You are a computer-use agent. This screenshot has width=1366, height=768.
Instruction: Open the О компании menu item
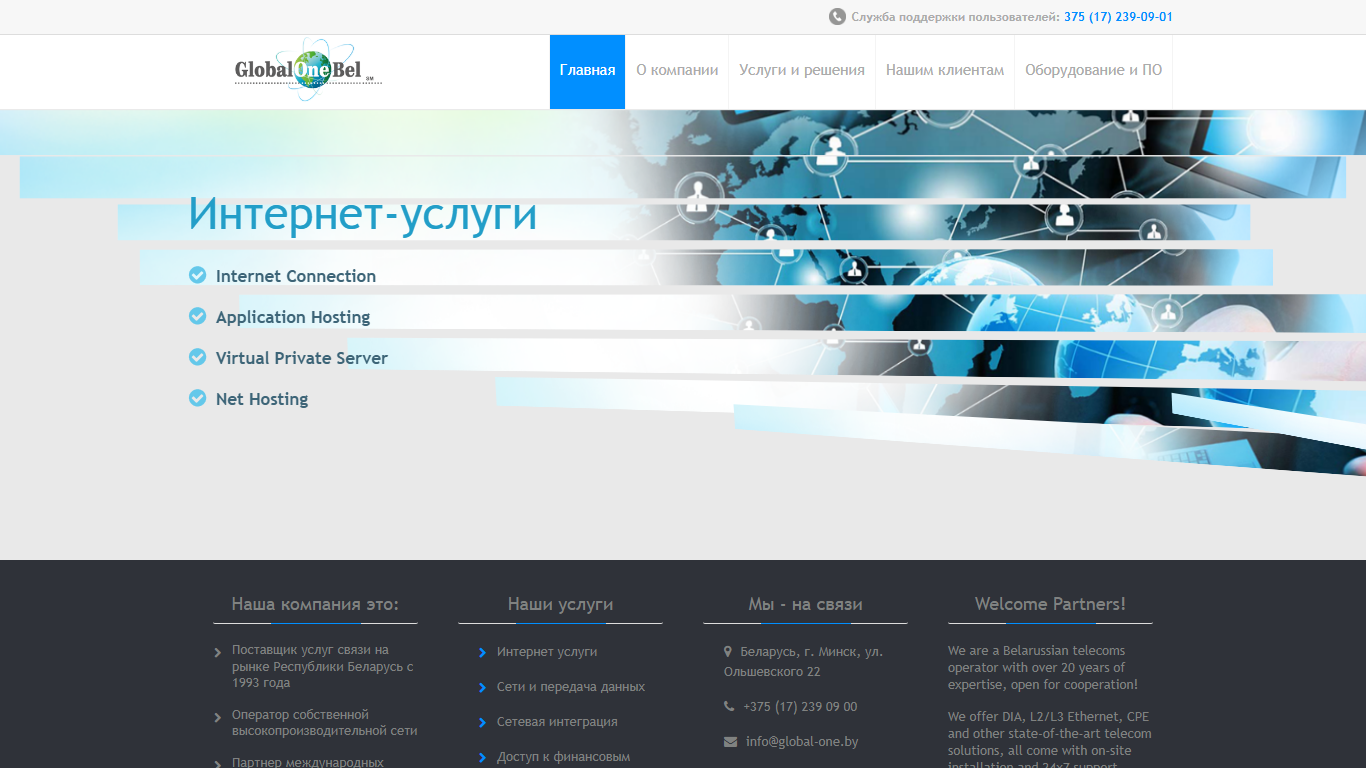pos(677,71)
